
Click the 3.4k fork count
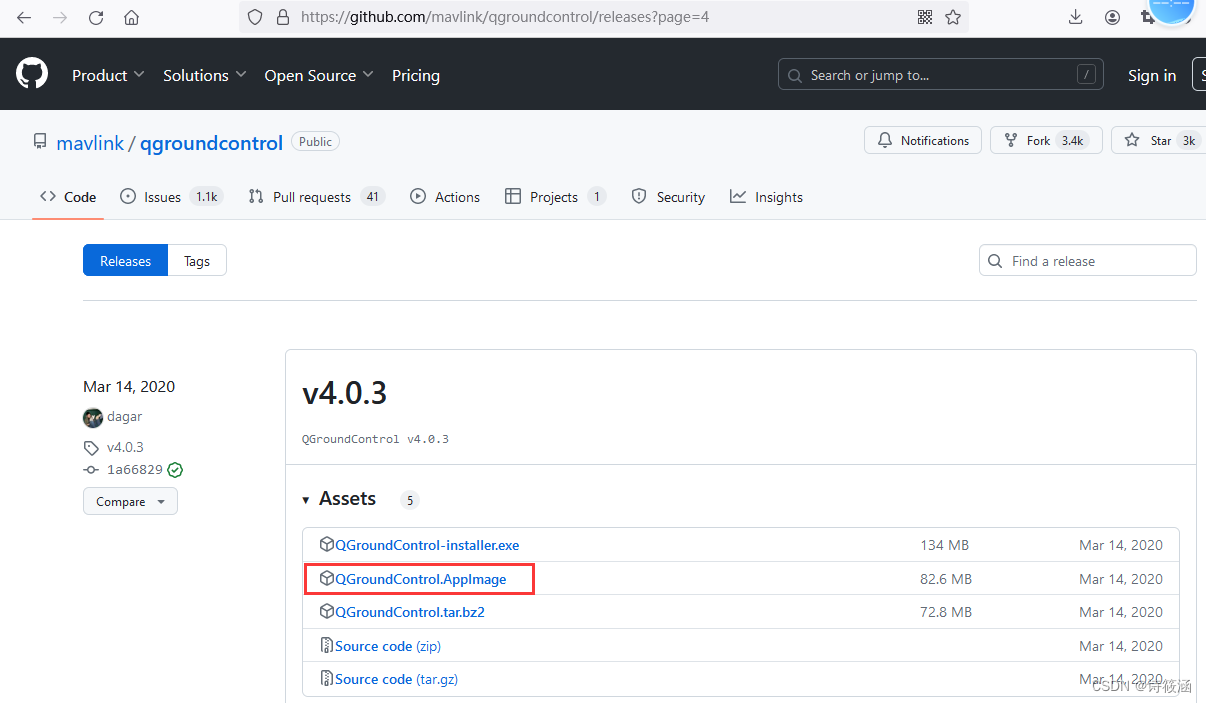(1072, 141)
